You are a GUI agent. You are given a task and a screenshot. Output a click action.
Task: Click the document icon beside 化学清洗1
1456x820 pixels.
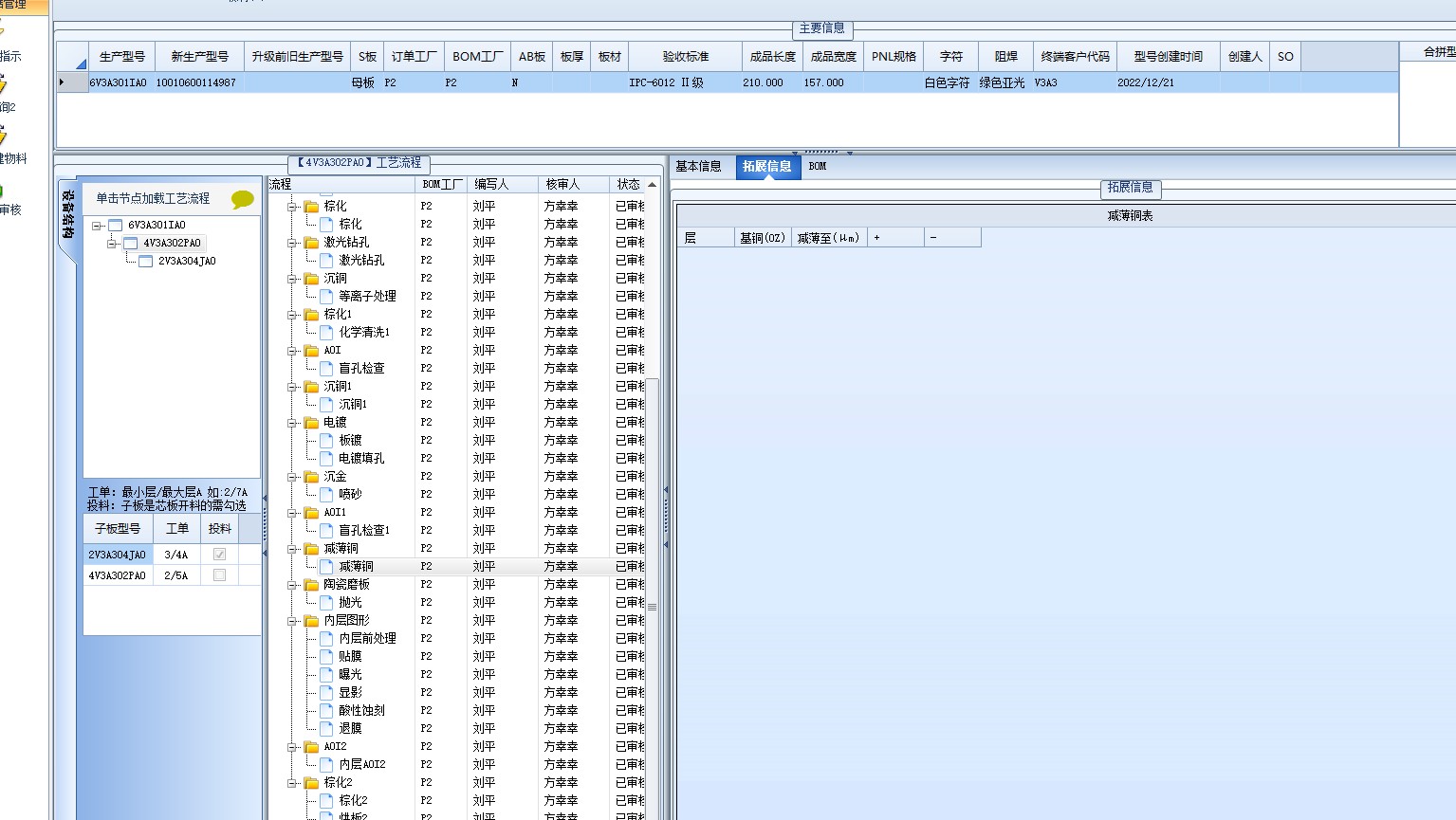coord(327,333)
